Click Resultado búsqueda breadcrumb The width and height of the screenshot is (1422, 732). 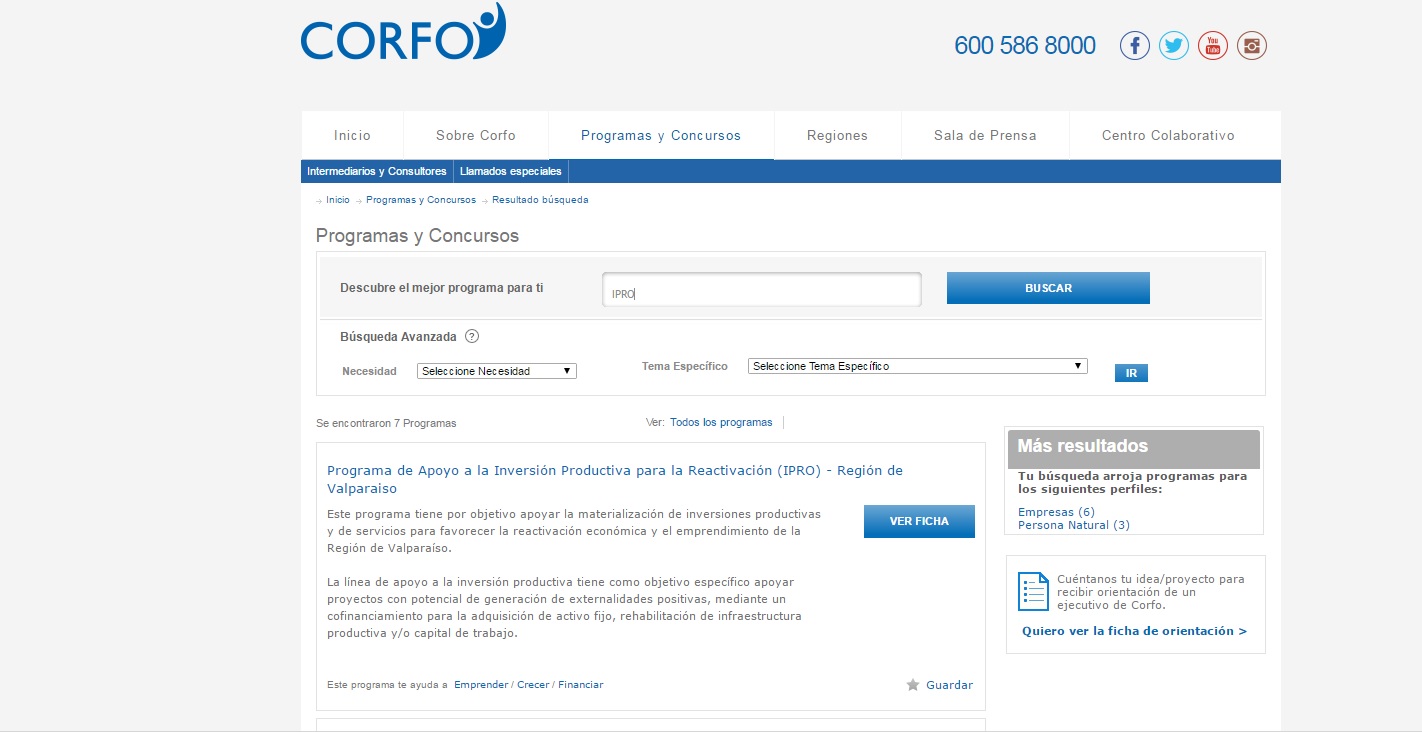pos(540,200)
